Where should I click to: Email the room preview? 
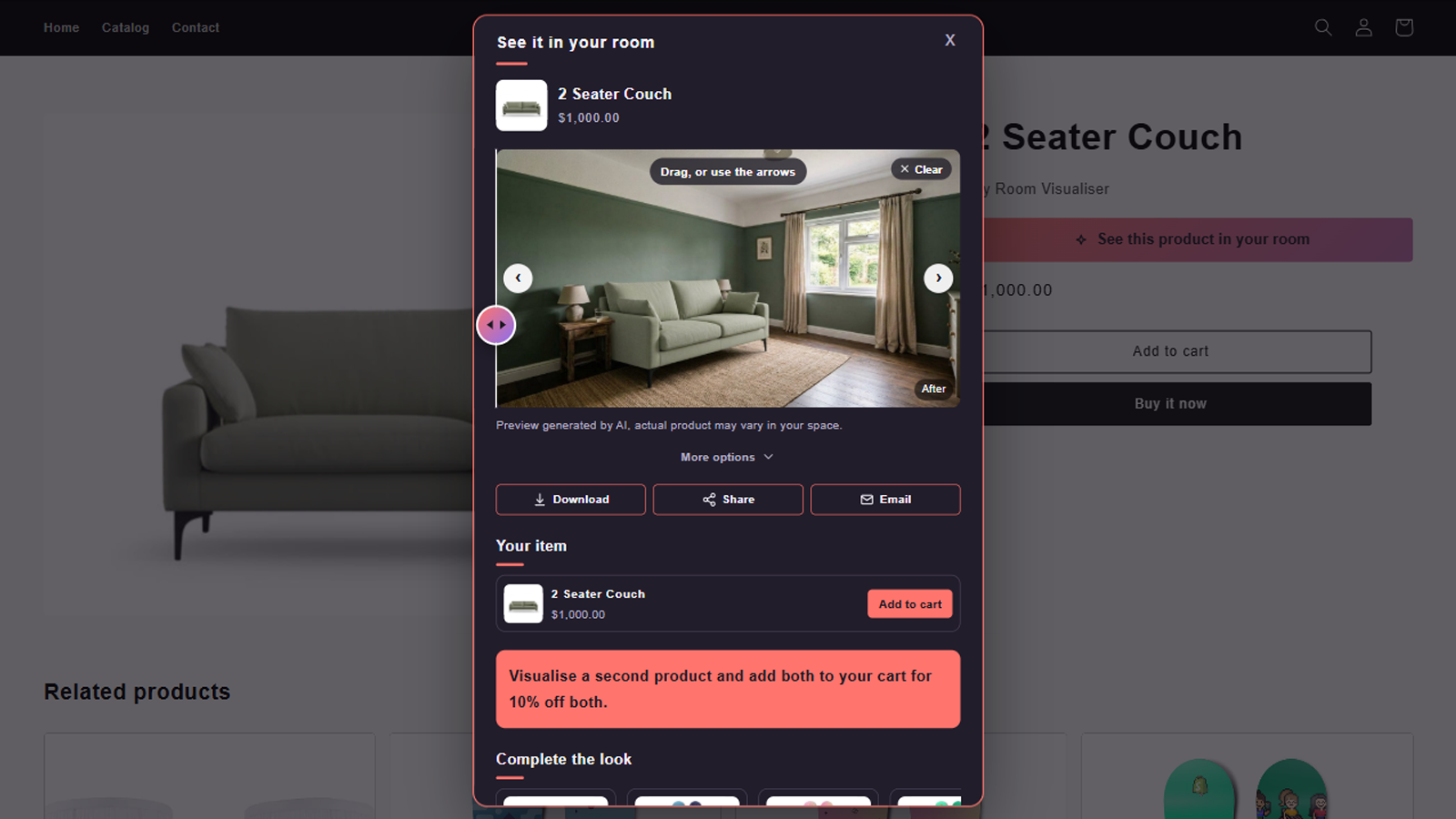tap(885, 500)
